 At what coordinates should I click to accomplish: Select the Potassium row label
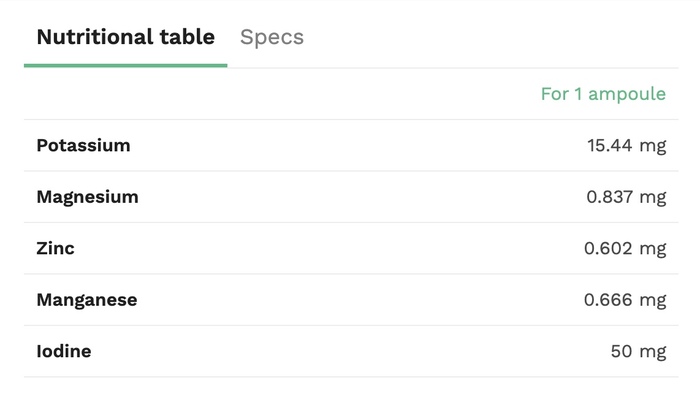click(83, 146)
